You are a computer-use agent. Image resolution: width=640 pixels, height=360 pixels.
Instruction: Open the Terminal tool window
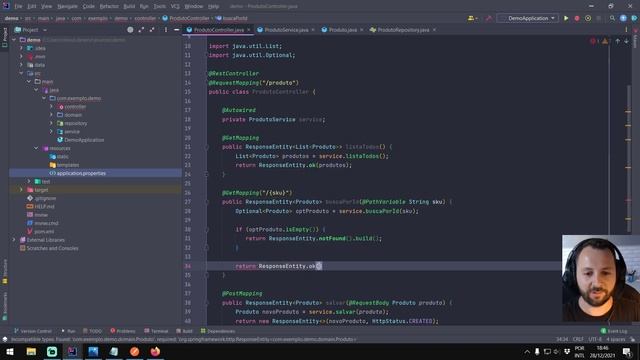click(x=156, y=331)
